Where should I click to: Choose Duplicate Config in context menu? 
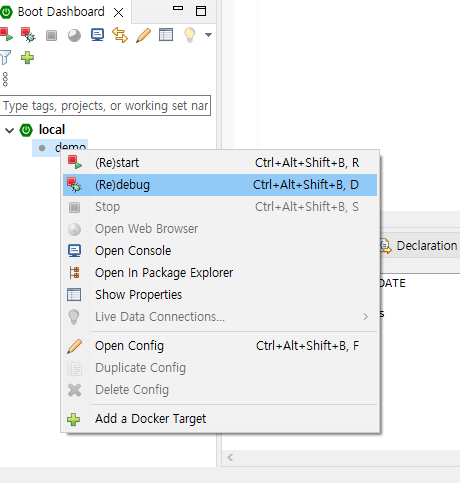click(220, 368)
